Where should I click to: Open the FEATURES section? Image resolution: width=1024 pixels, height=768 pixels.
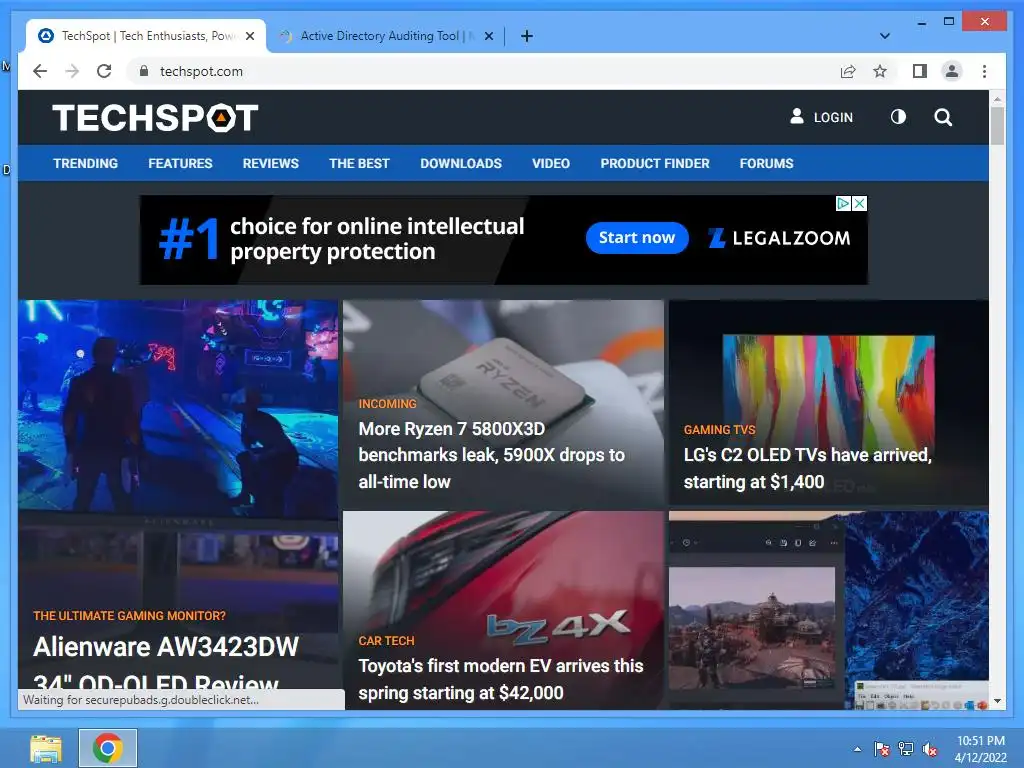(180, 163)
